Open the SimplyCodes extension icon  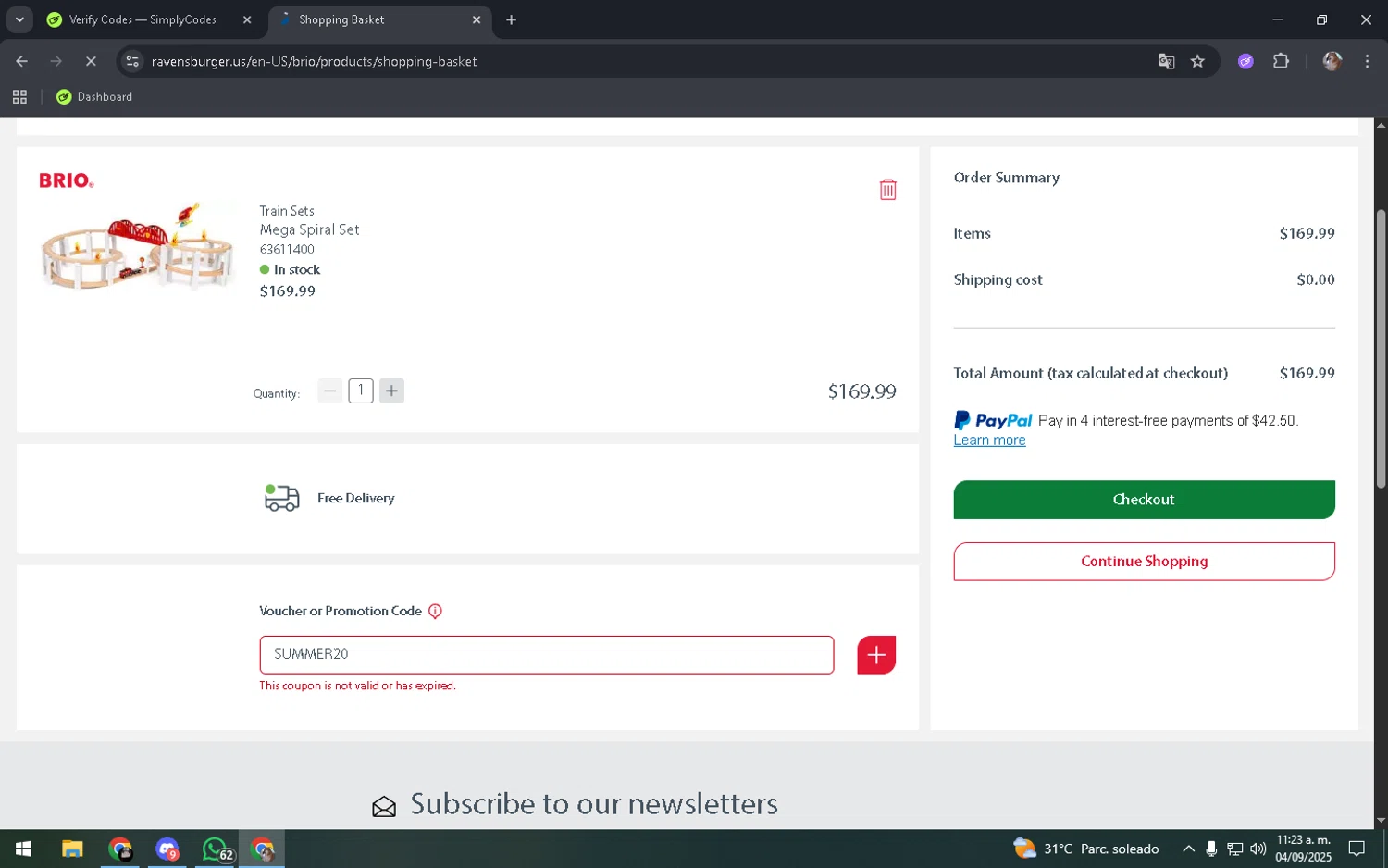pos(1245,61)
